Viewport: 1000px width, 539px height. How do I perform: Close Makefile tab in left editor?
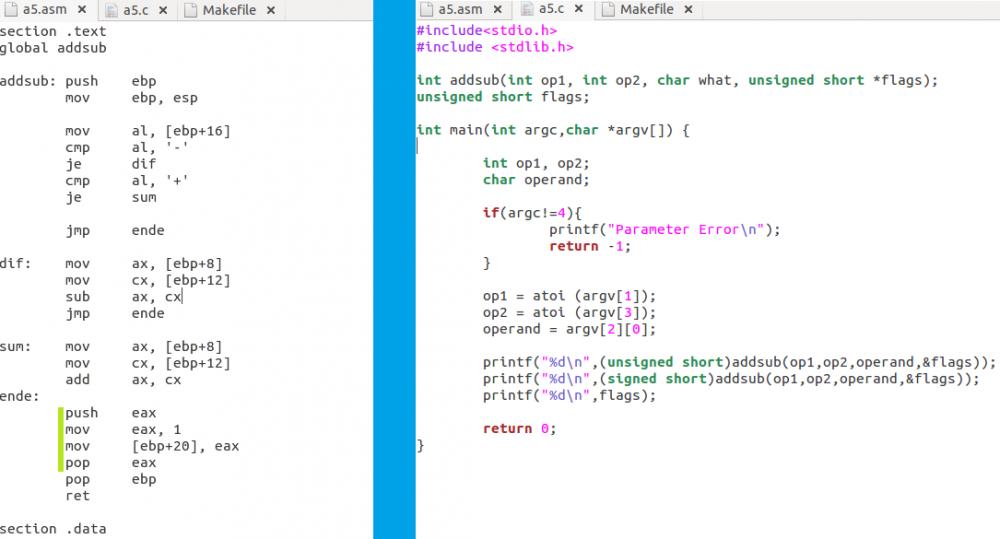tap(271, 10)
